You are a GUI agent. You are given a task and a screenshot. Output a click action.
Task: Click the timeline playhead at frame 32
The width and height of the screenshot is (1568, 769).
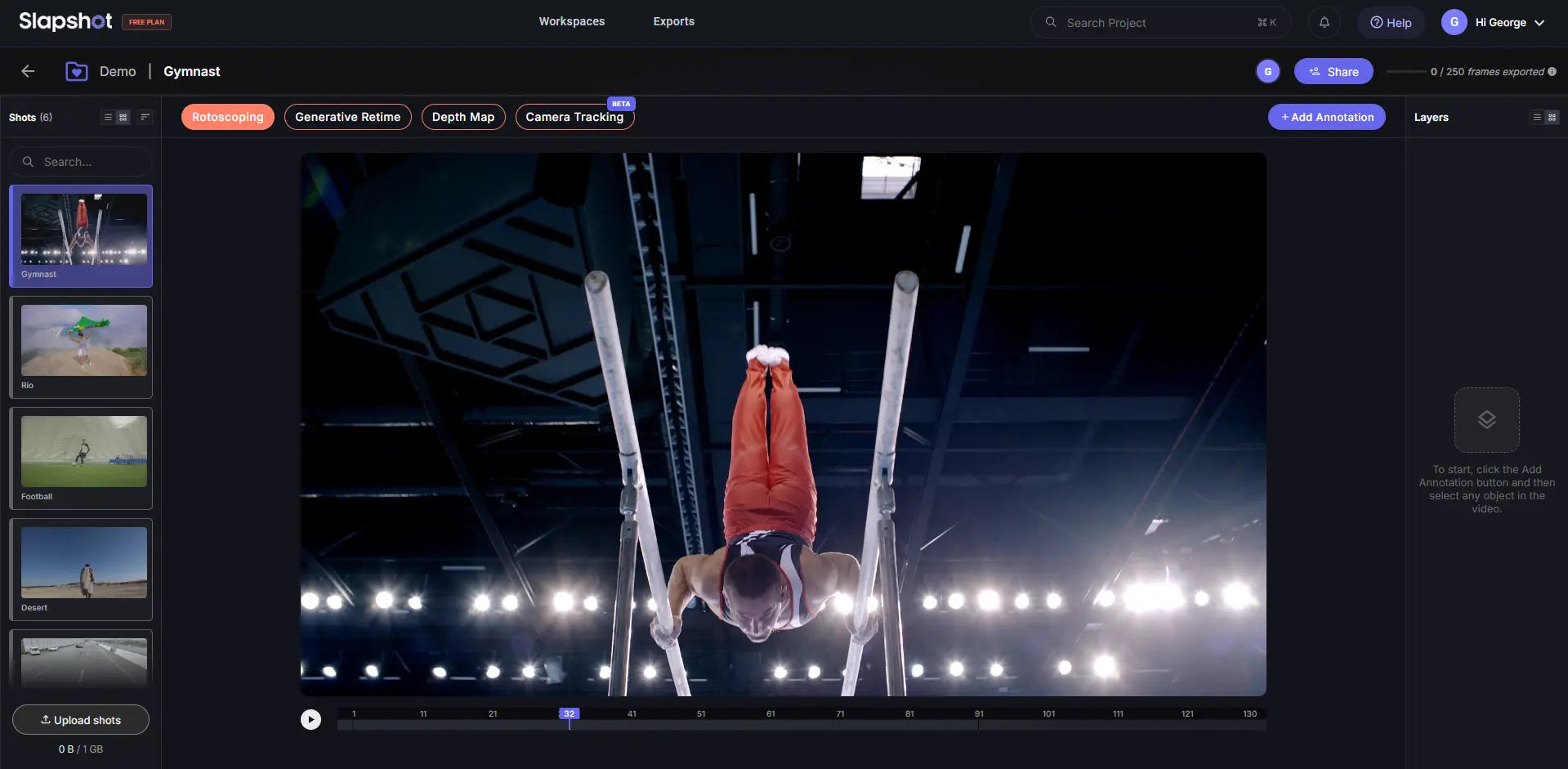coord(570,714)
